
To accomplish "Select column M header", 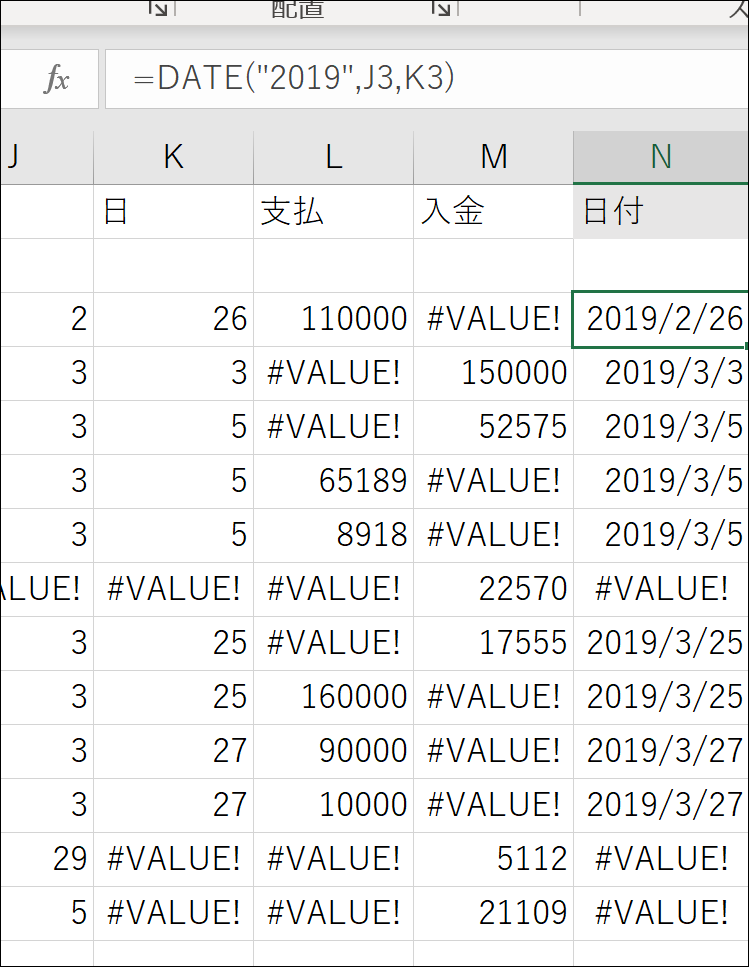I will click(493, 157).
